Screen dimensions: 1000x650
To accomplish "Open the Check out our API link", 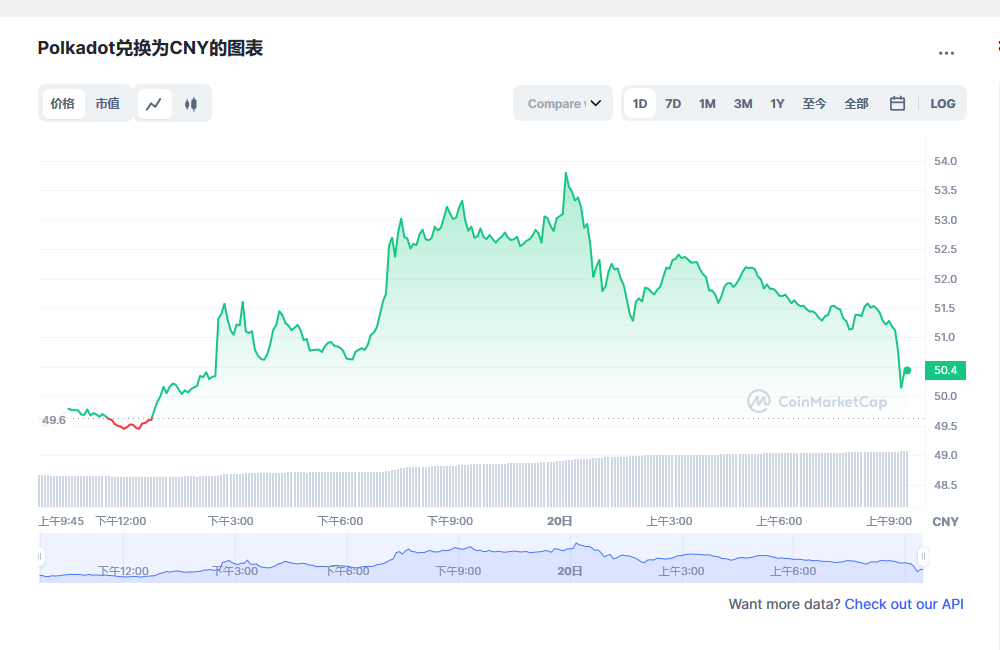I will pyautogui.click(x=904, y=604).
